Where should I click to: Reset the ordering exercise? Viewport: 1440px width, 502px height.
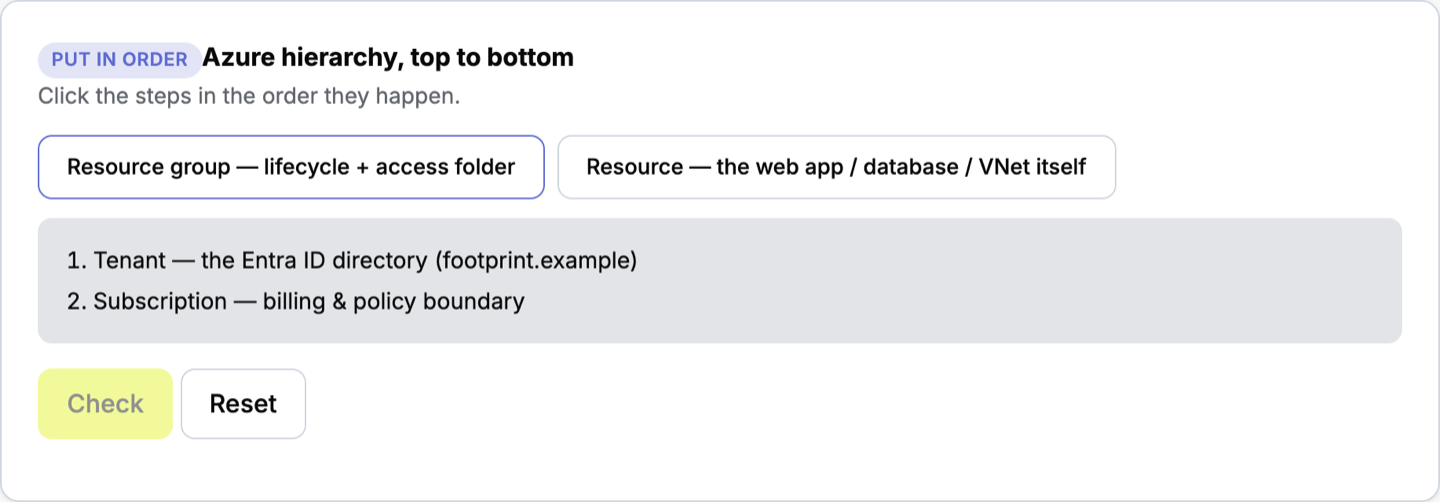(x=243, y=404)
